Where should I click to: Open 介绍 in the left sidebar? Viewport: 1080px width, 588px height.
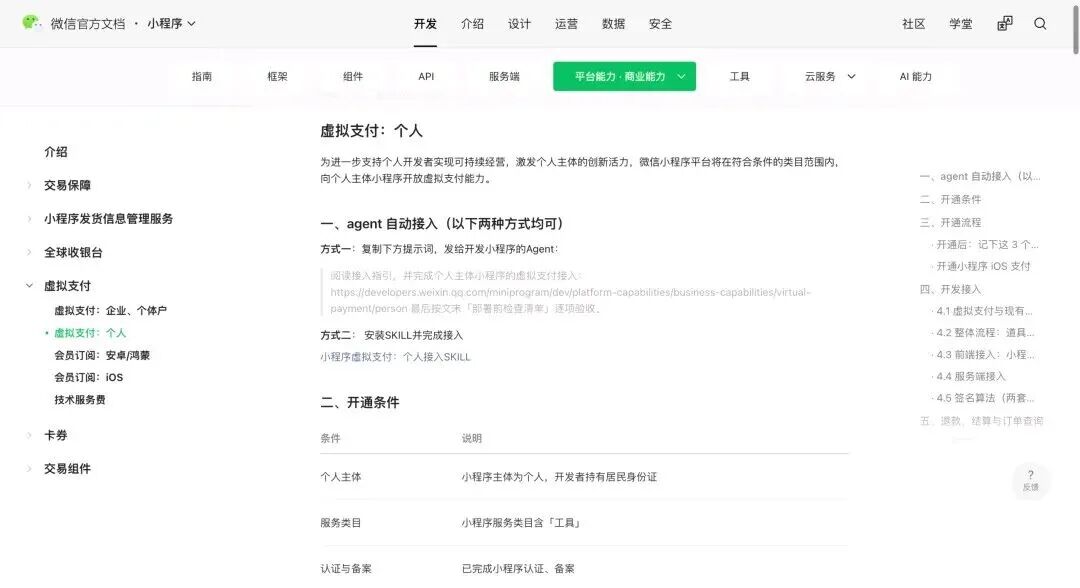tap(56, 151)
